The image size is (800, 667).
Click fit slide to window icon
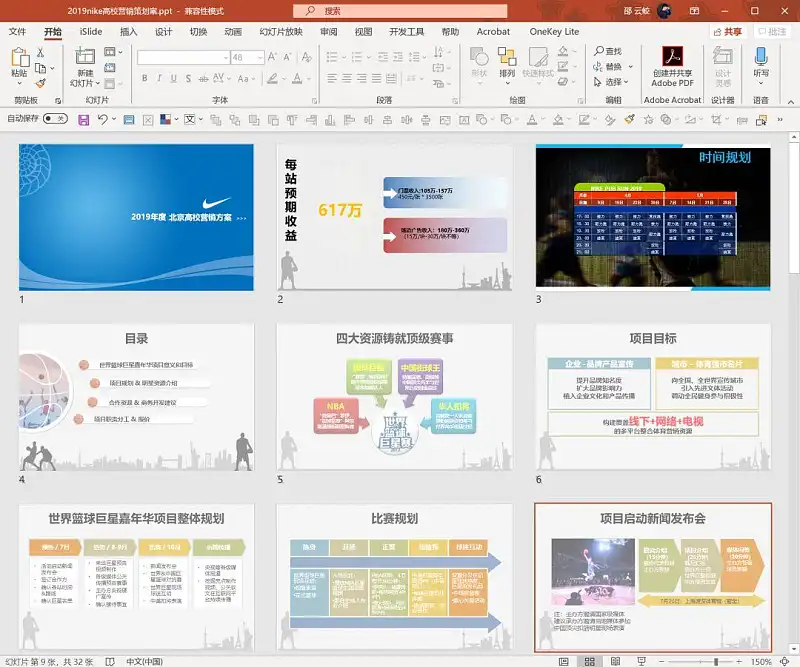(x=785, y=661)
